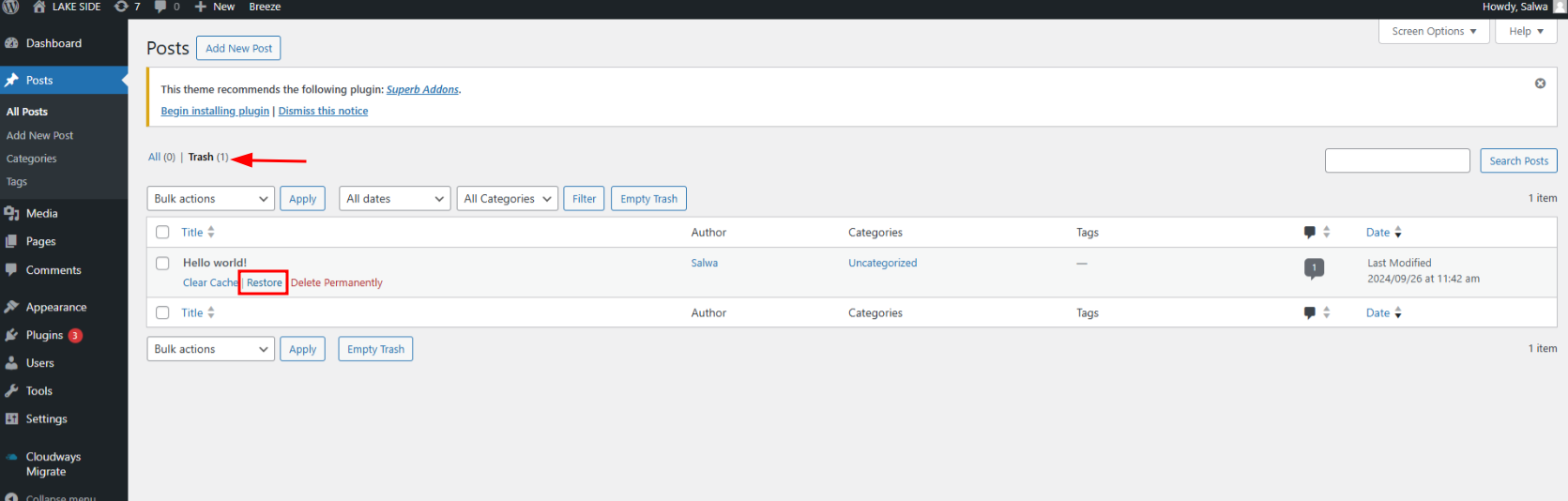Click the WordPress logo icon
Image resolution: width=1568 pixels, height=501 pixels.
[x=11, y=7]
